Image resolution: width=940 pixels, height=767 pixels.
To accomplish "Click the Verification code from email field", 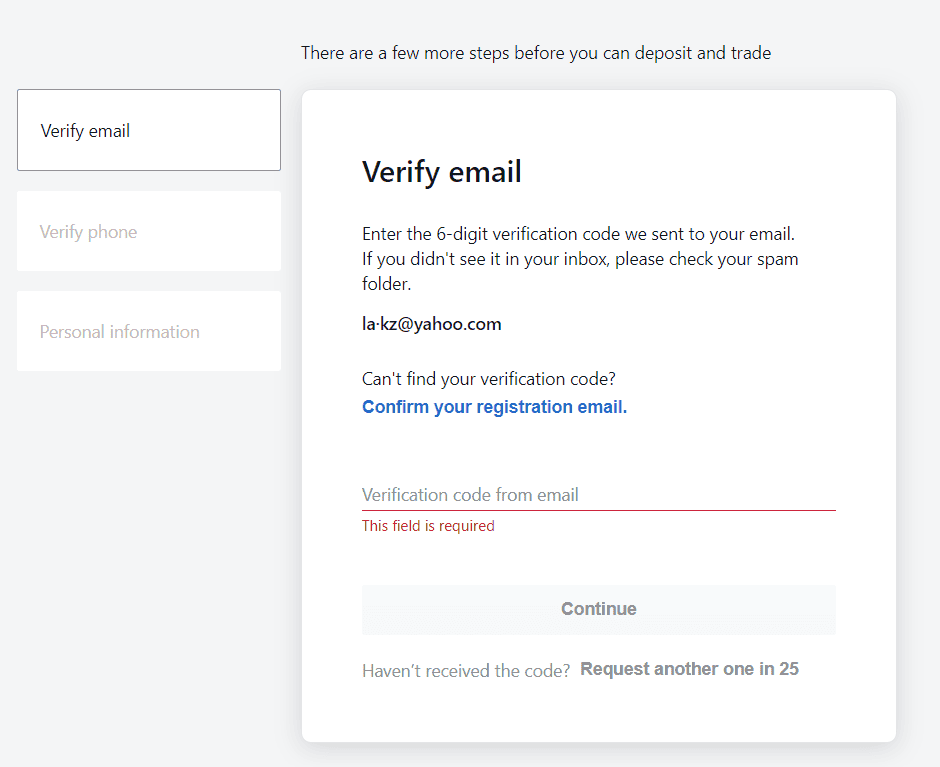I will (598, 495).
